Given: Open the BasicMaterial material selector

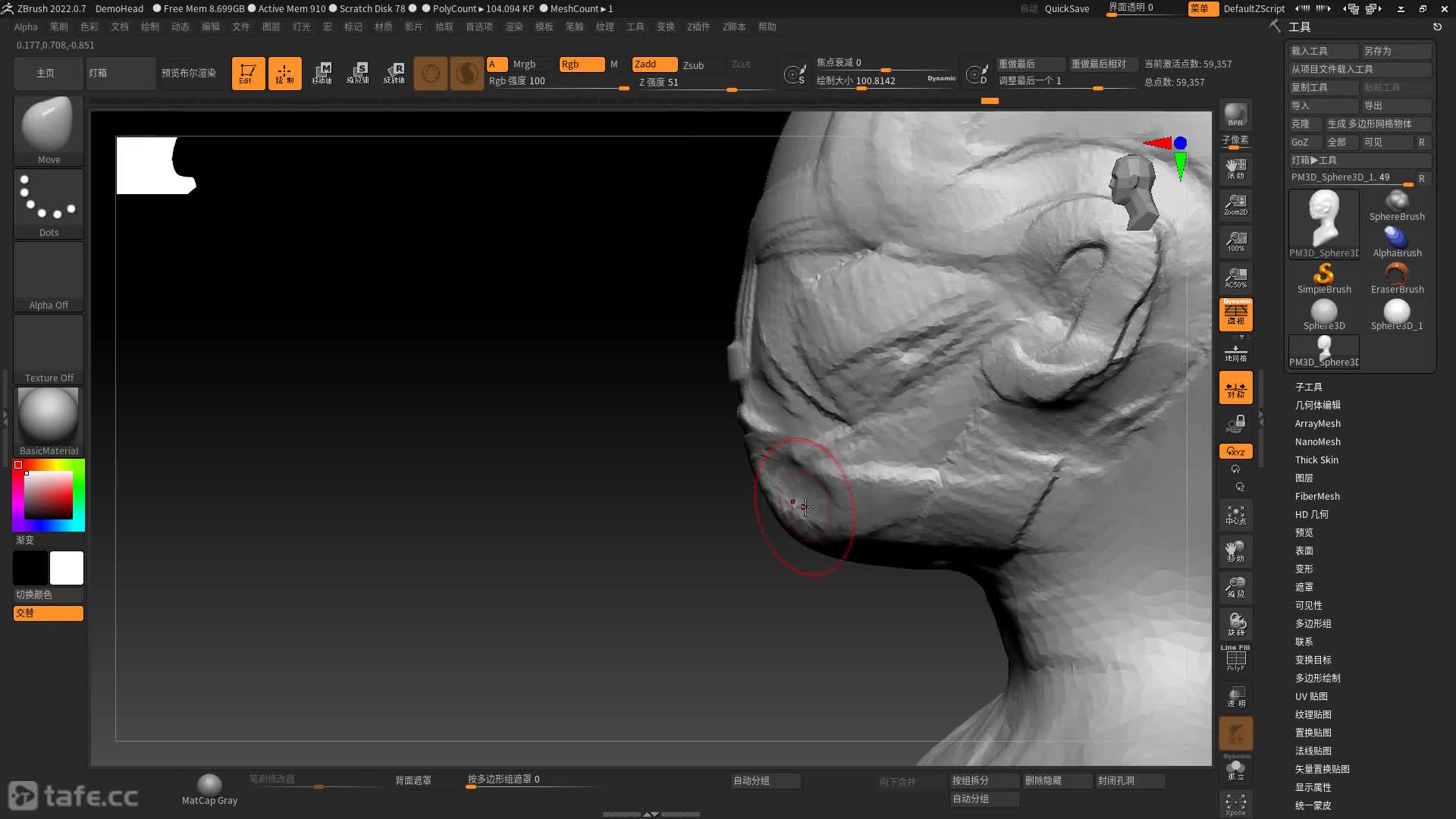Looking at the screenshot, I should pos(49,422).
